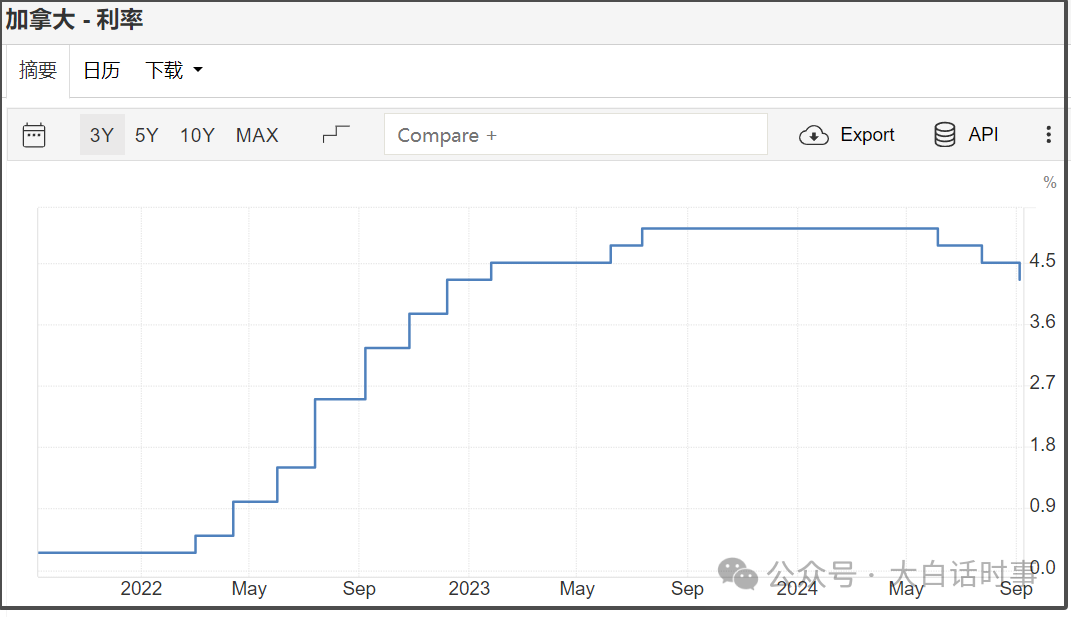Switch to the 摘要 tab
The width and height of the screenshot is (1071, 617).
pyautogui.click(x=38, y=70)
